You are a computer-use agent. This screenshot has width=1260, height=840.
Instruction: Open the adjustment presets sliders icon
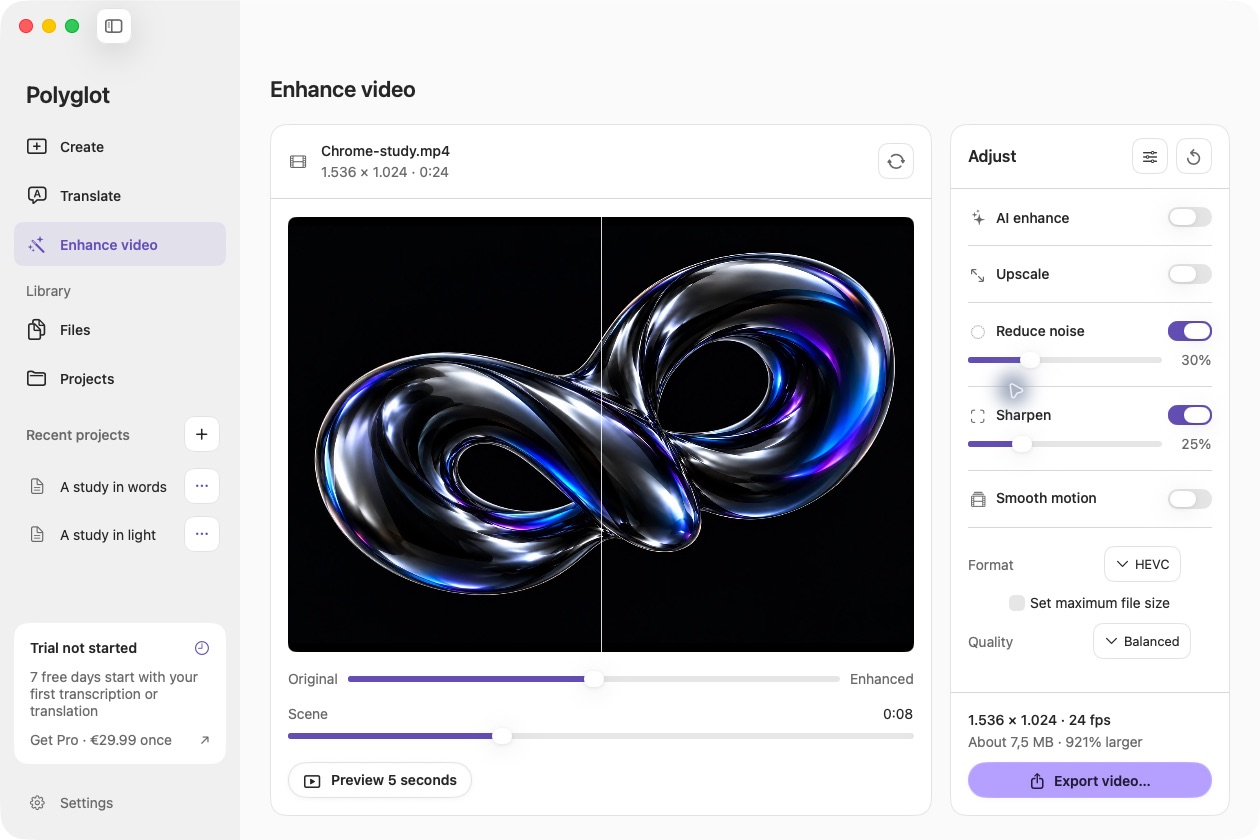1150,156
